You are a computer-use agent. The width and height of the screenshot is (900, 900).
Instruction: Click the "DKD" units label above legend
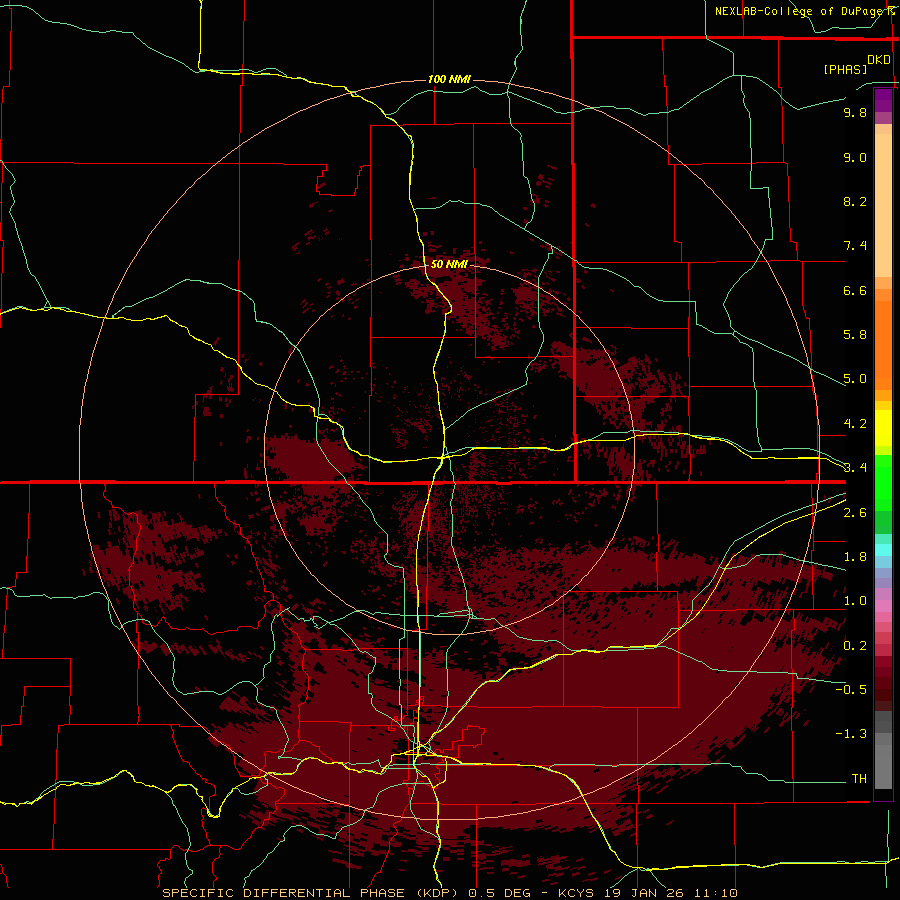click(x=879, y=60)
